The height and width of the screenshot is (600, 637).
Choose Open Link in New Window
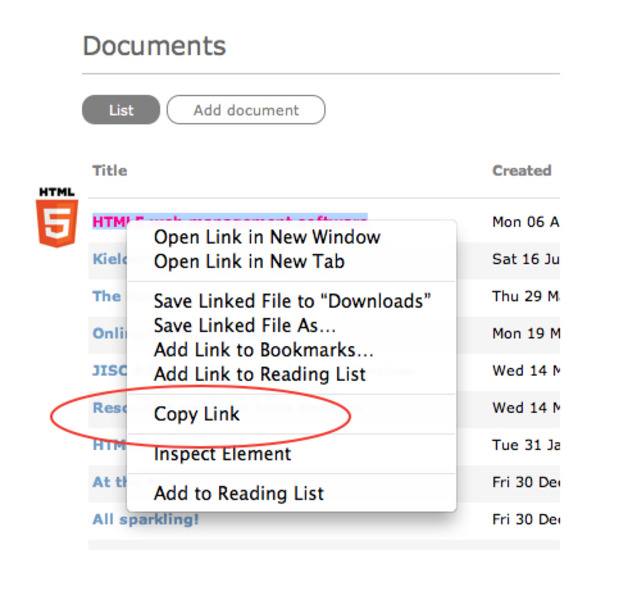coord(267,237)
